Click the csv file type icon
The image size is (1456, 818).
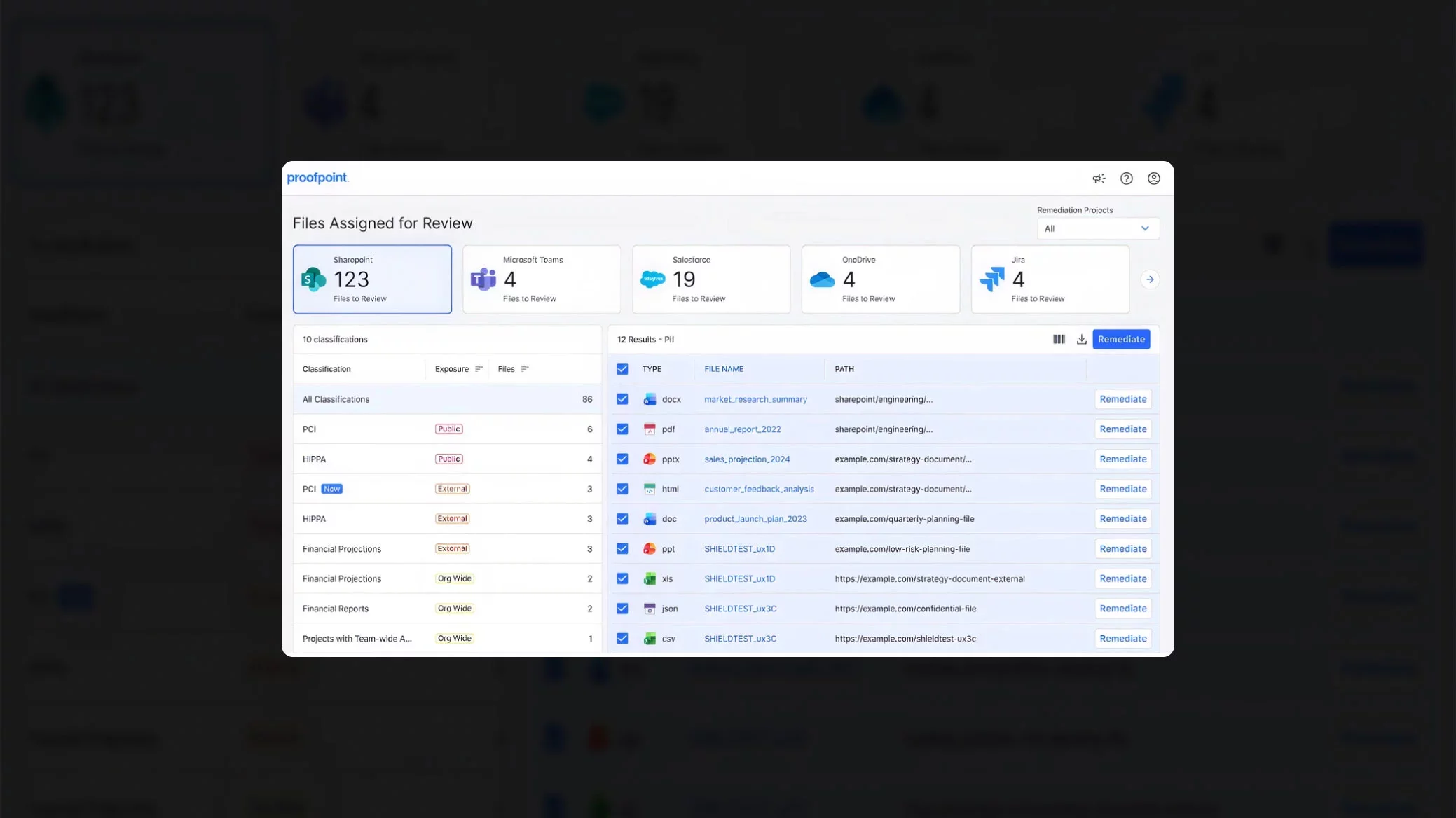(650, 639)
